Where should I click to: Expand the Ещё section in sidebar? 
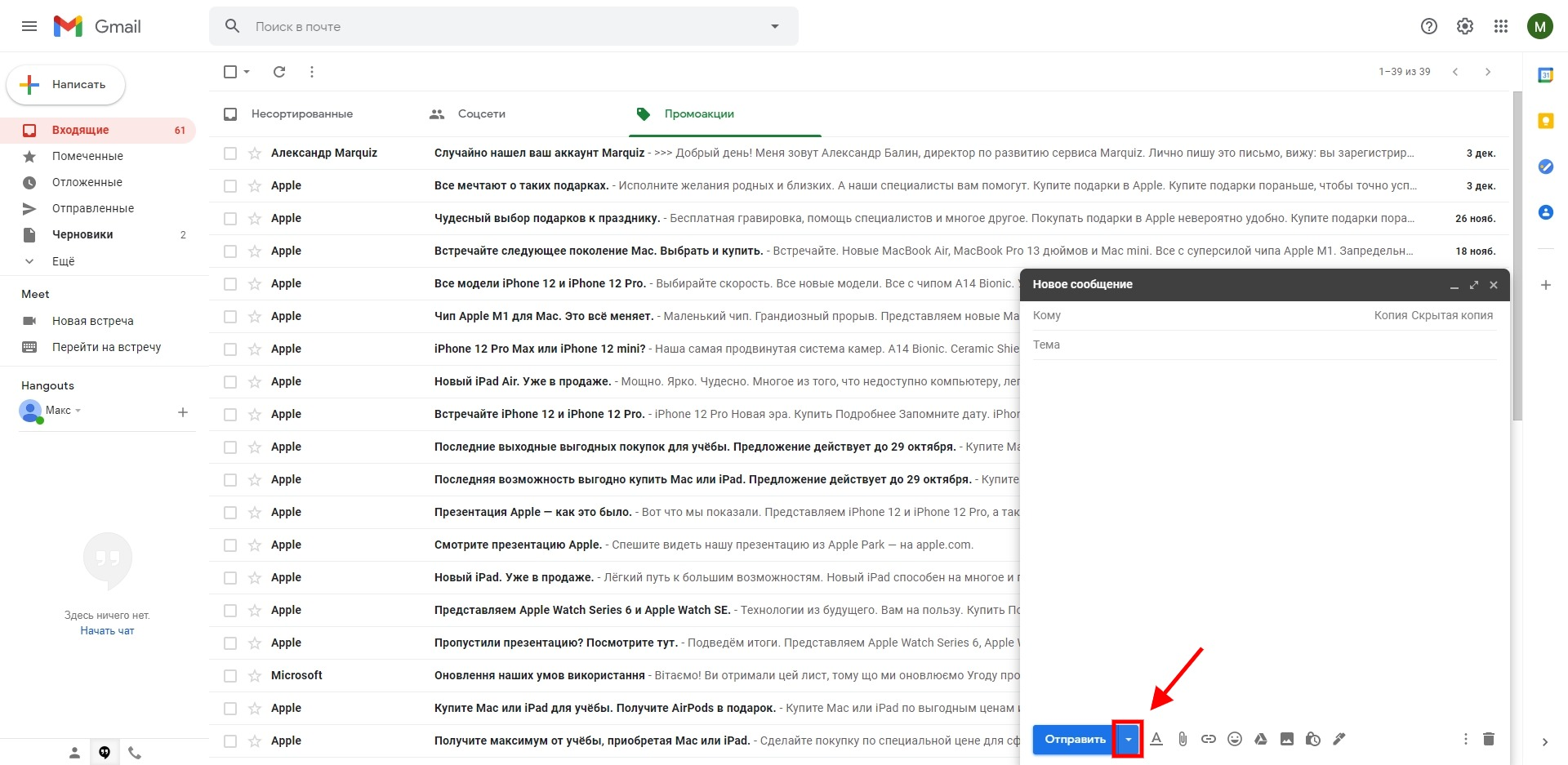[63, 261]
